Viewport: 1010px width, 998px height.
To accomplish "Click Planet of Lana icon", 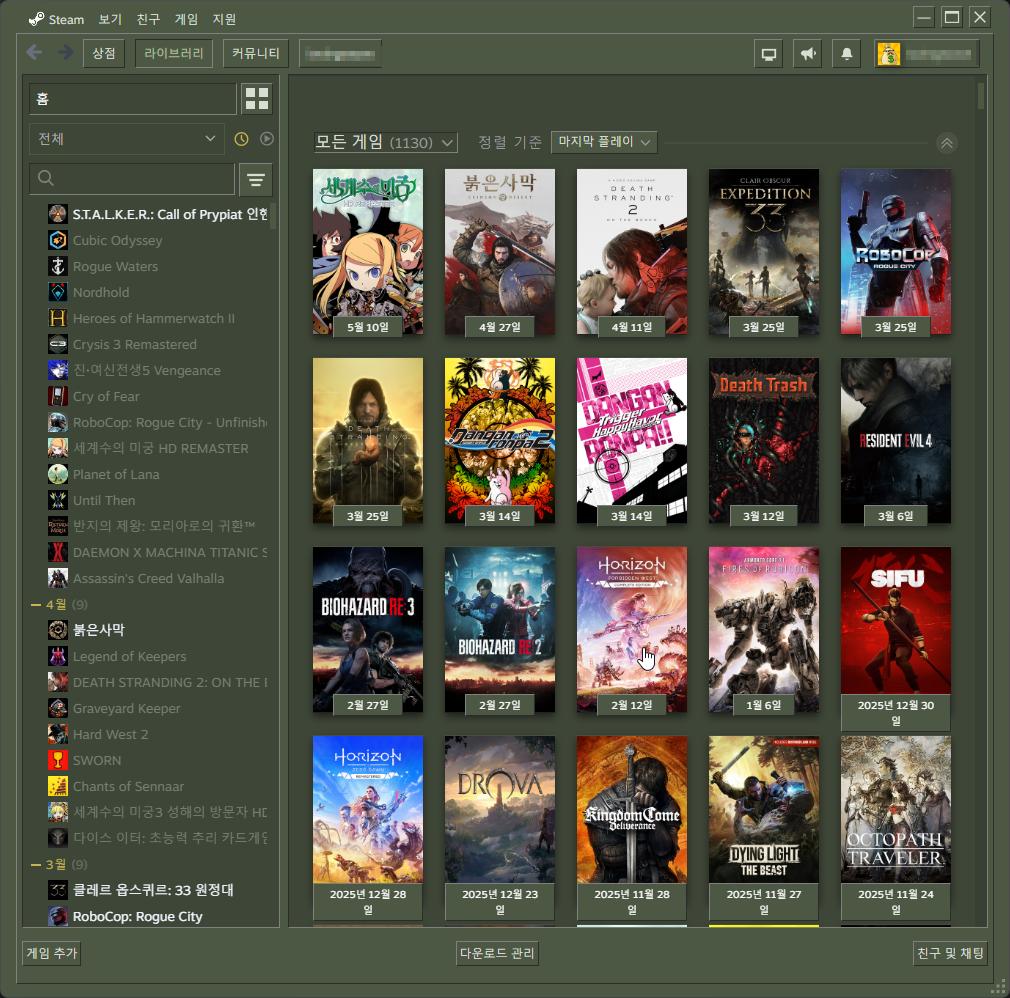I will coord(58,474).
